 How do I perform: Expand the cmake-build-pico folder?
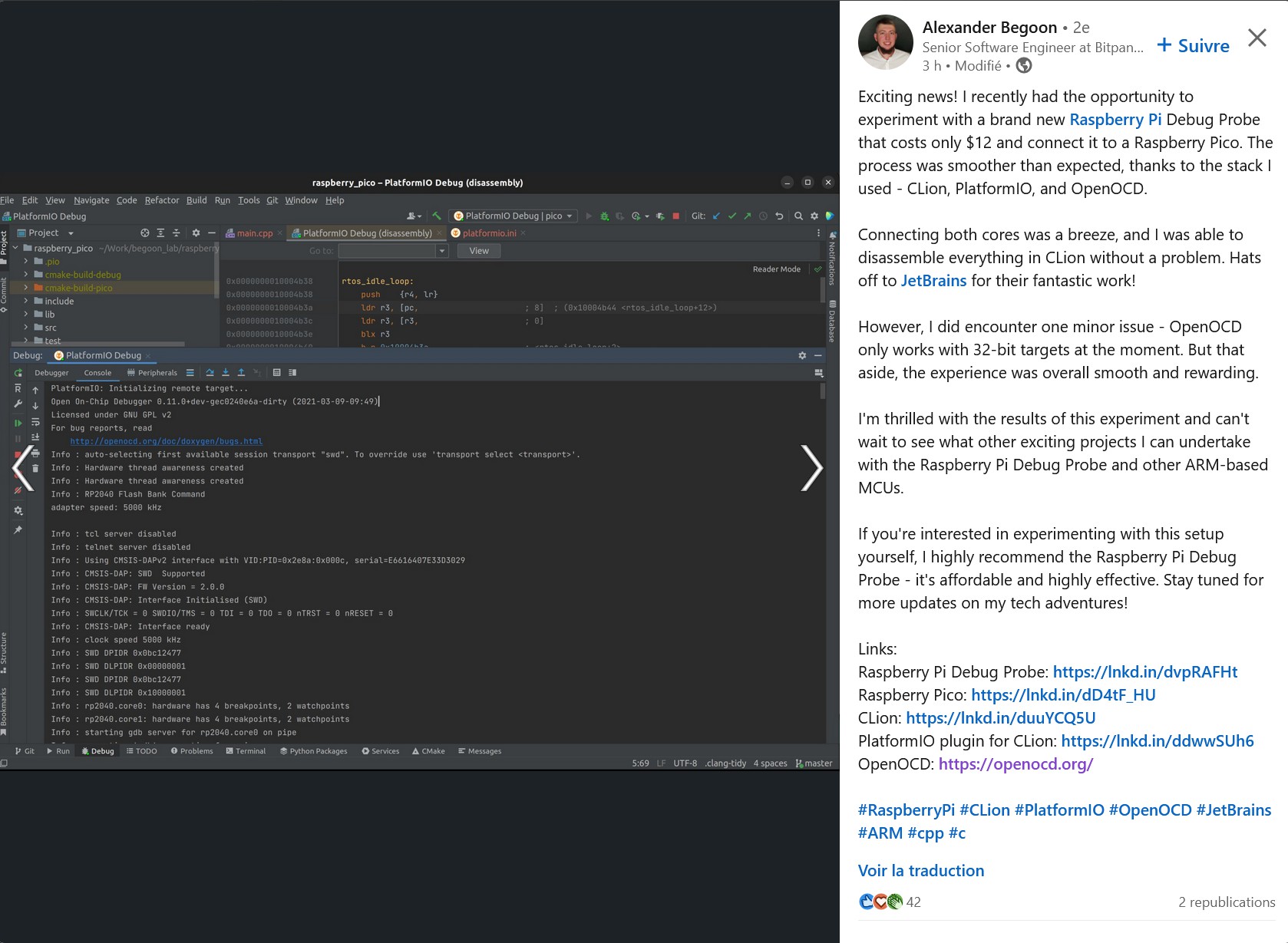pyautogui.click(x=26, y=288)
